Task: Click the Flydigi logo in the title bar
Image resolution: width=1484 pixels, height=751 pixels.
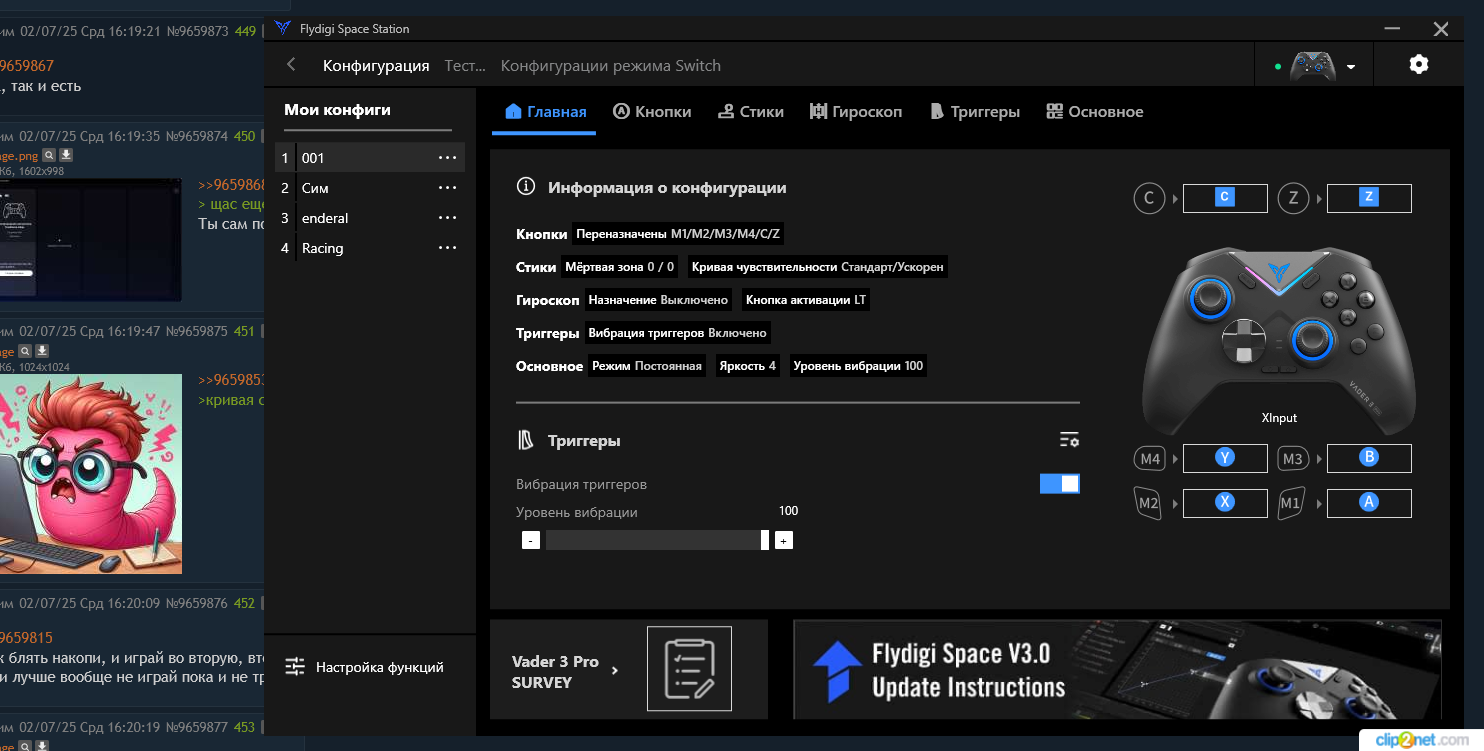Action: [283, 29]
